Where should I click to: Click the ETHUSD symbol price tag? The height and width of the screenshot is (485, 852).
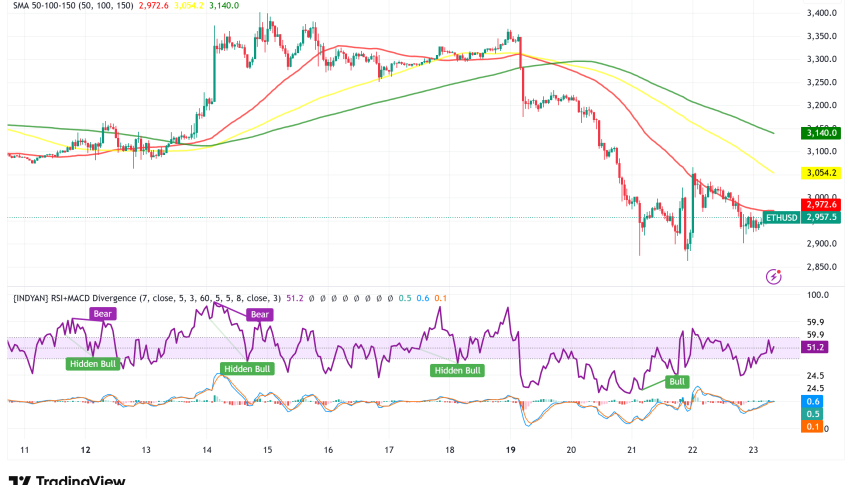pyautogui.click(x=782, y=217)
